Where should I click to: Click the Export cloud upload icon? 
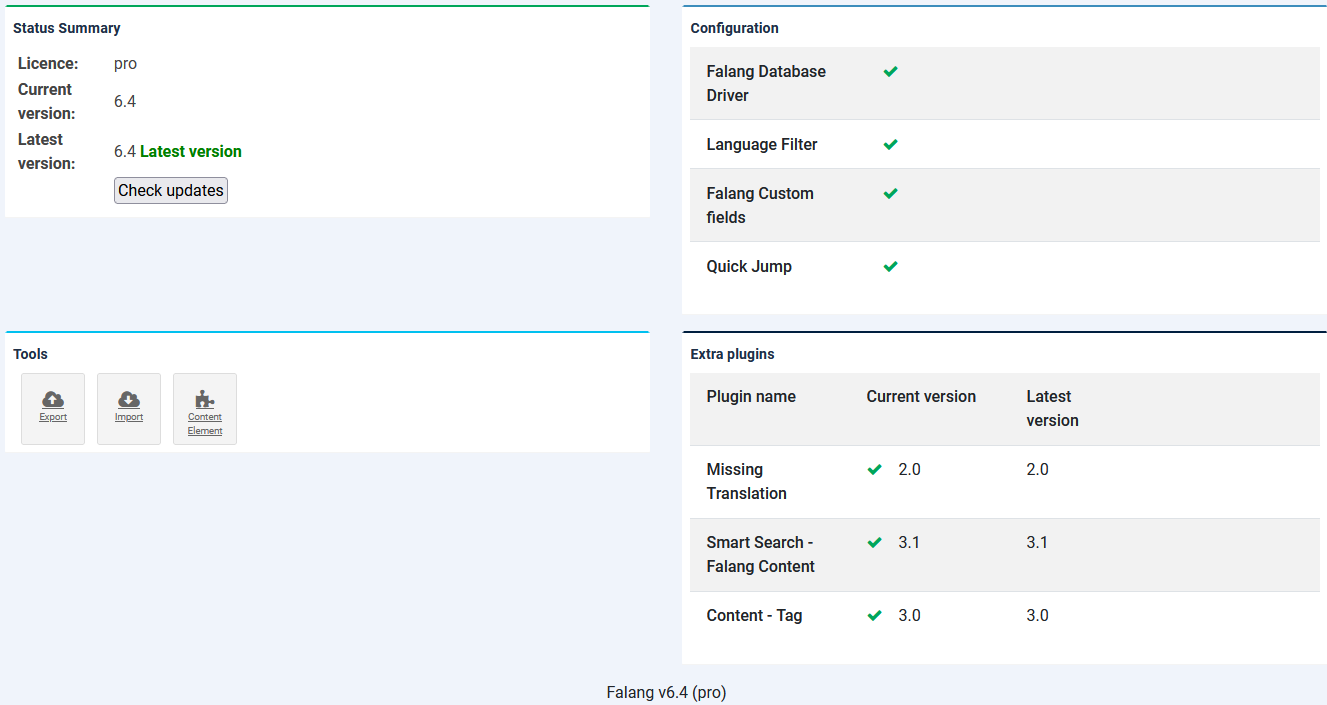pyautogui.click(x=53, y=400)
